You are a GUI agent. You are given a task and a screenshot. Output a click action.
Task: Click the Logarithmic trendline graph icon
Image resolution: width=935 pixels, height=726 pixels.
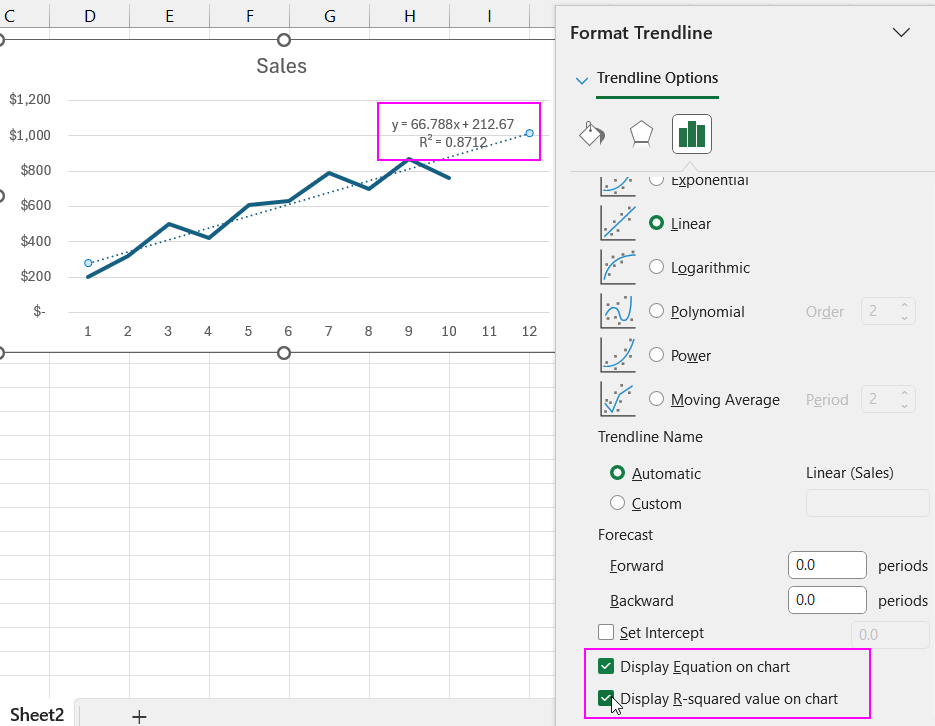point(617,267)
